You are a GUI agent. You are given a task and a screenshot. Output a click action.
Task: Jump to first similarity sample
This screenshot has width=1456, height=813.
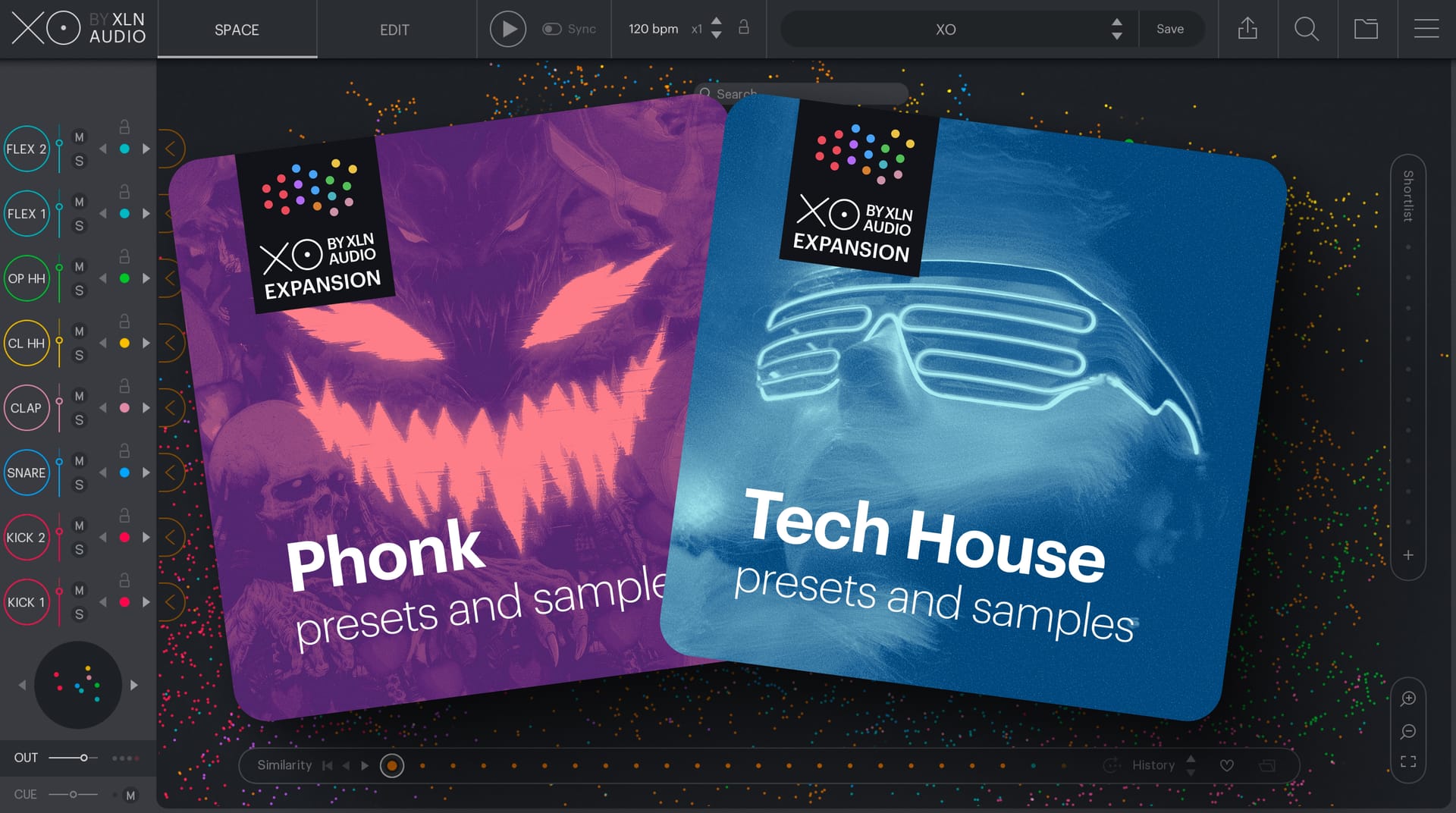click(328, 766)
